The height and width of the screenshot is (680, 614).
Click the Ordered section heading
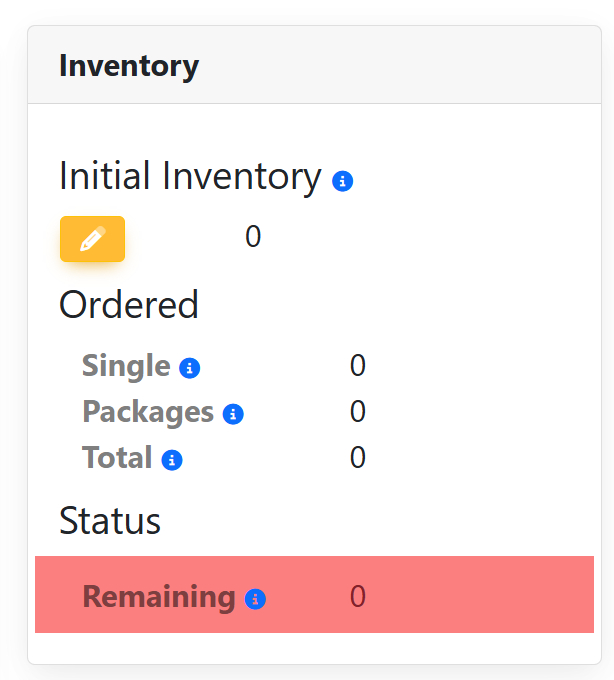[129, 305]
